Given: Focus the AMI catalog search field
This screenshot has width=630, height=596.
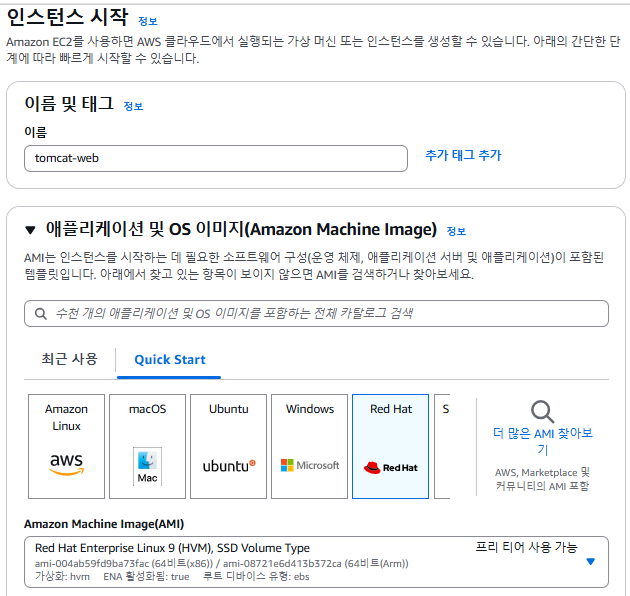Looking at the screenshot, I should click(x=316, y=313).
